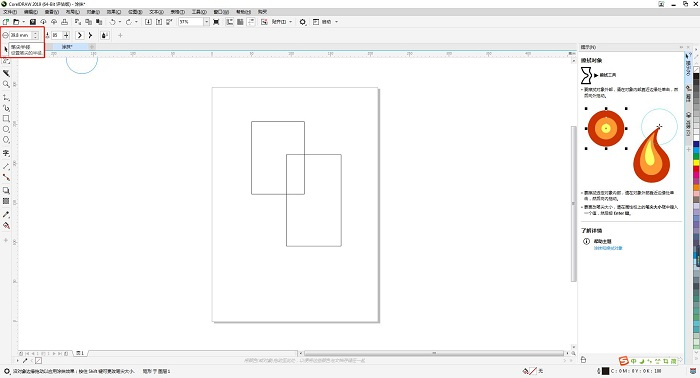The width and height of the screenshot is (700, 378).
Task: Open the Help menu
Action: (x=243, y=12)
